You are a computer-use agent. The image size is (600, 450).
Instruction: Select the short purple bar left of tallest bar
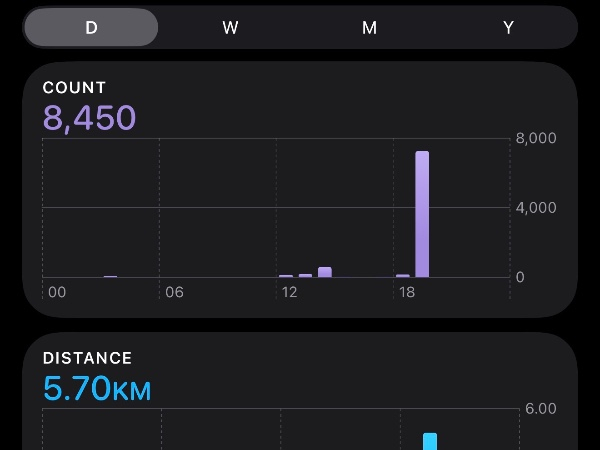click(403, 275)
